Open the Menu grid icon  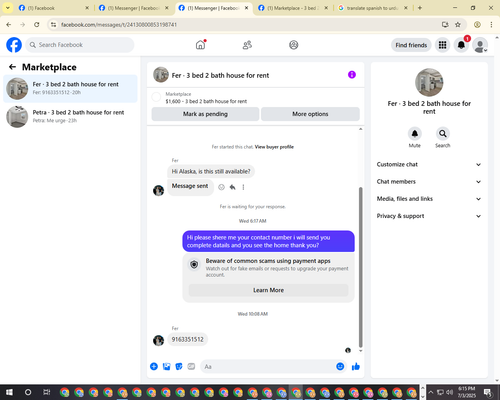coord(442,45)
